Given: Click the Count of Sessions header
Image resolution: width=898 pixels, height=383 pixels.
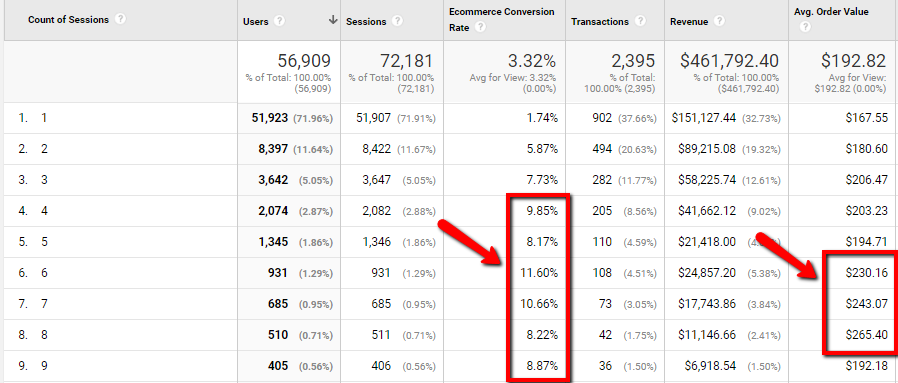Looking at the screenshot, I should pos(68,19).
